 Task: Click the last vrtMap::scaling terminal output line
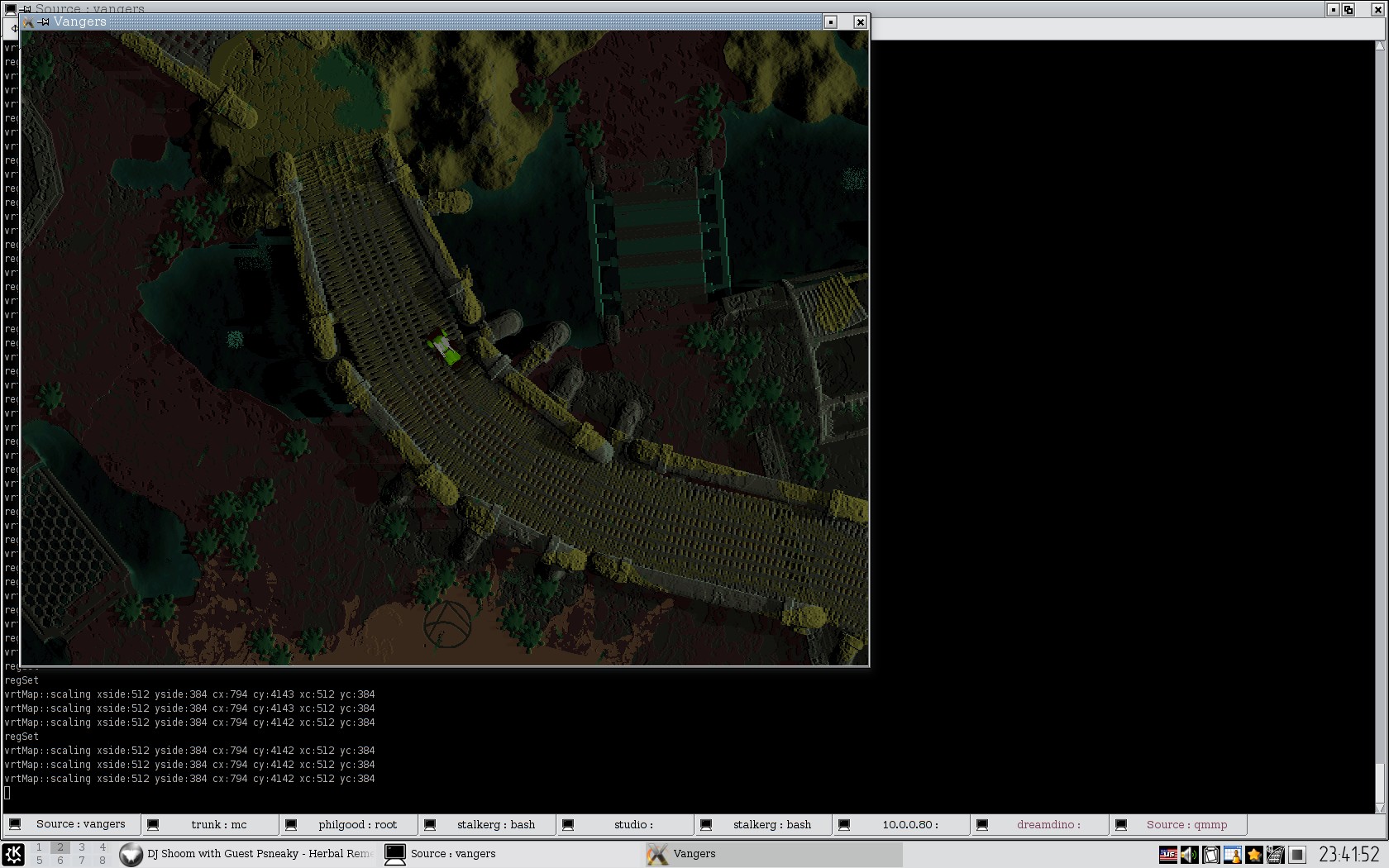(189, 779)
